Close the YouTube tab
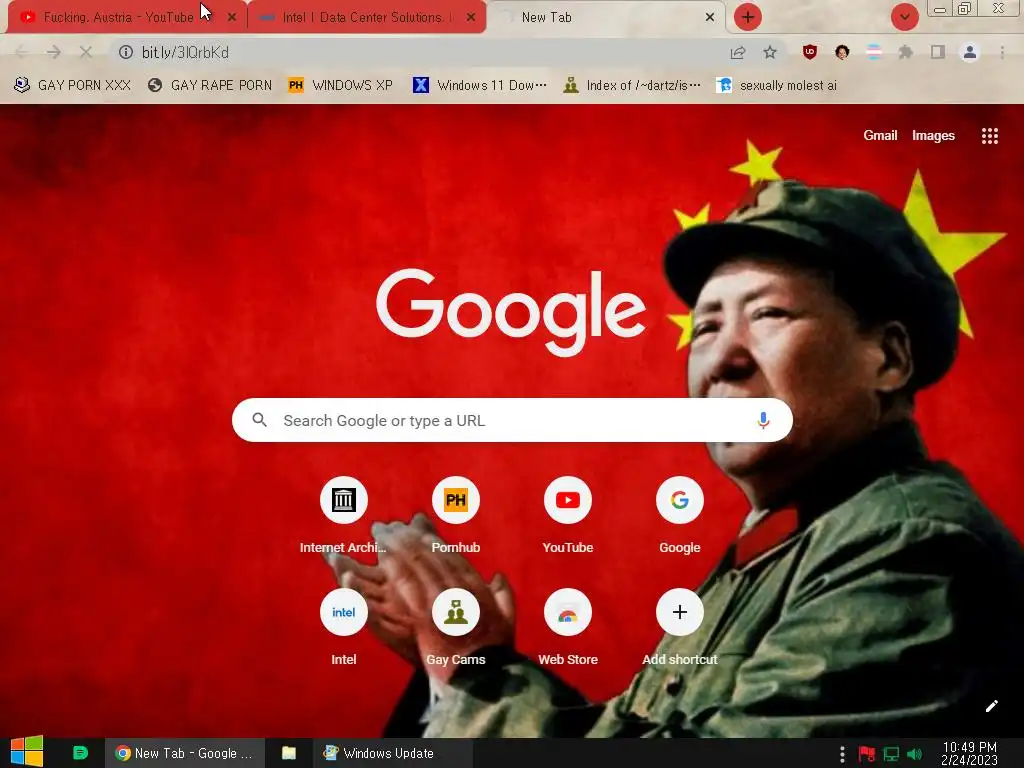Image resolution: width=1024 pixels, height=768 pixels. [232, 18]
